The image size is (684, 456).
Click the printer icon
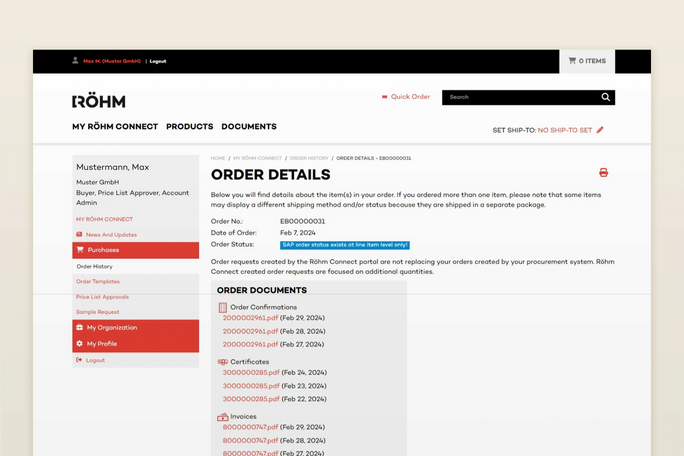pos(603,173)
